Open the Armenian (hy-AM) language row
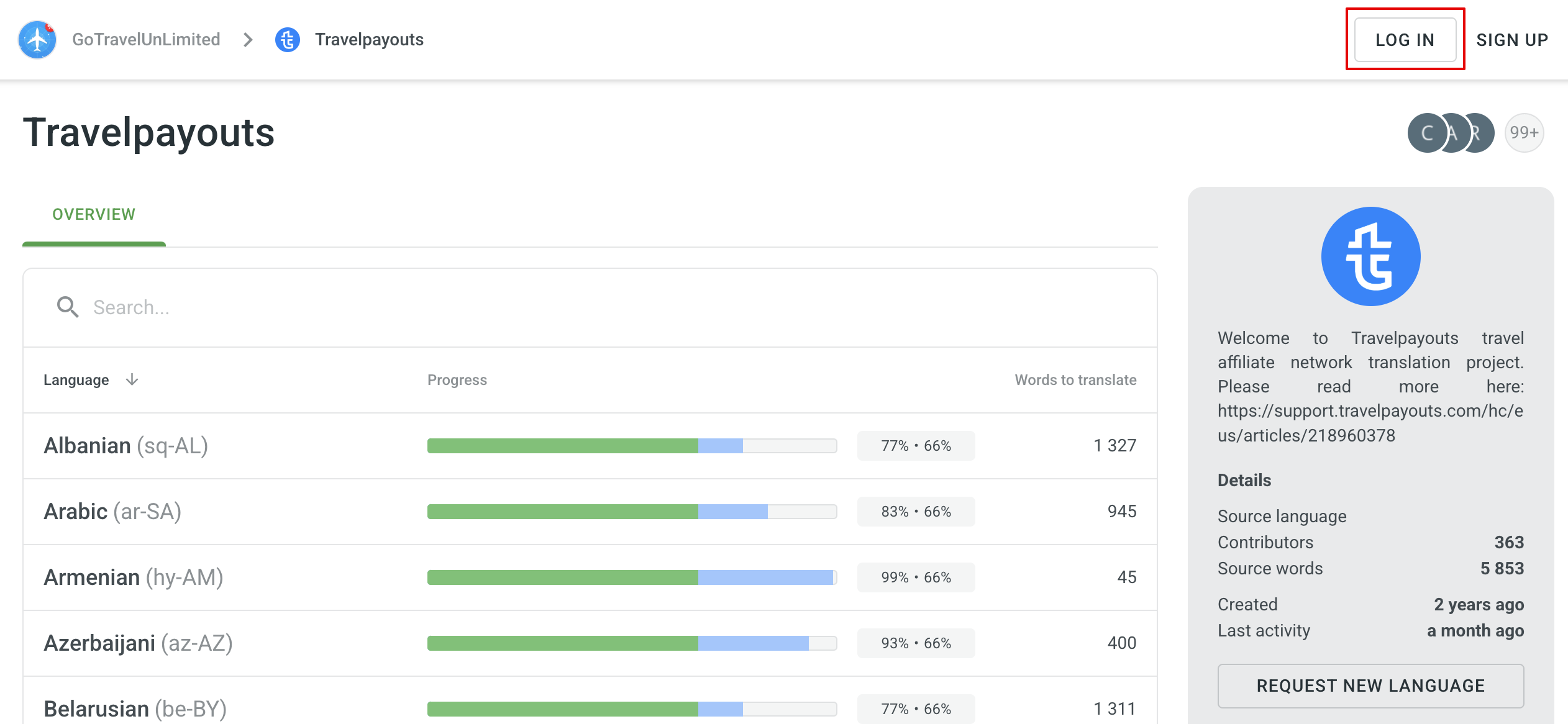The image size is (1568, 724). [x=590, y=577]
